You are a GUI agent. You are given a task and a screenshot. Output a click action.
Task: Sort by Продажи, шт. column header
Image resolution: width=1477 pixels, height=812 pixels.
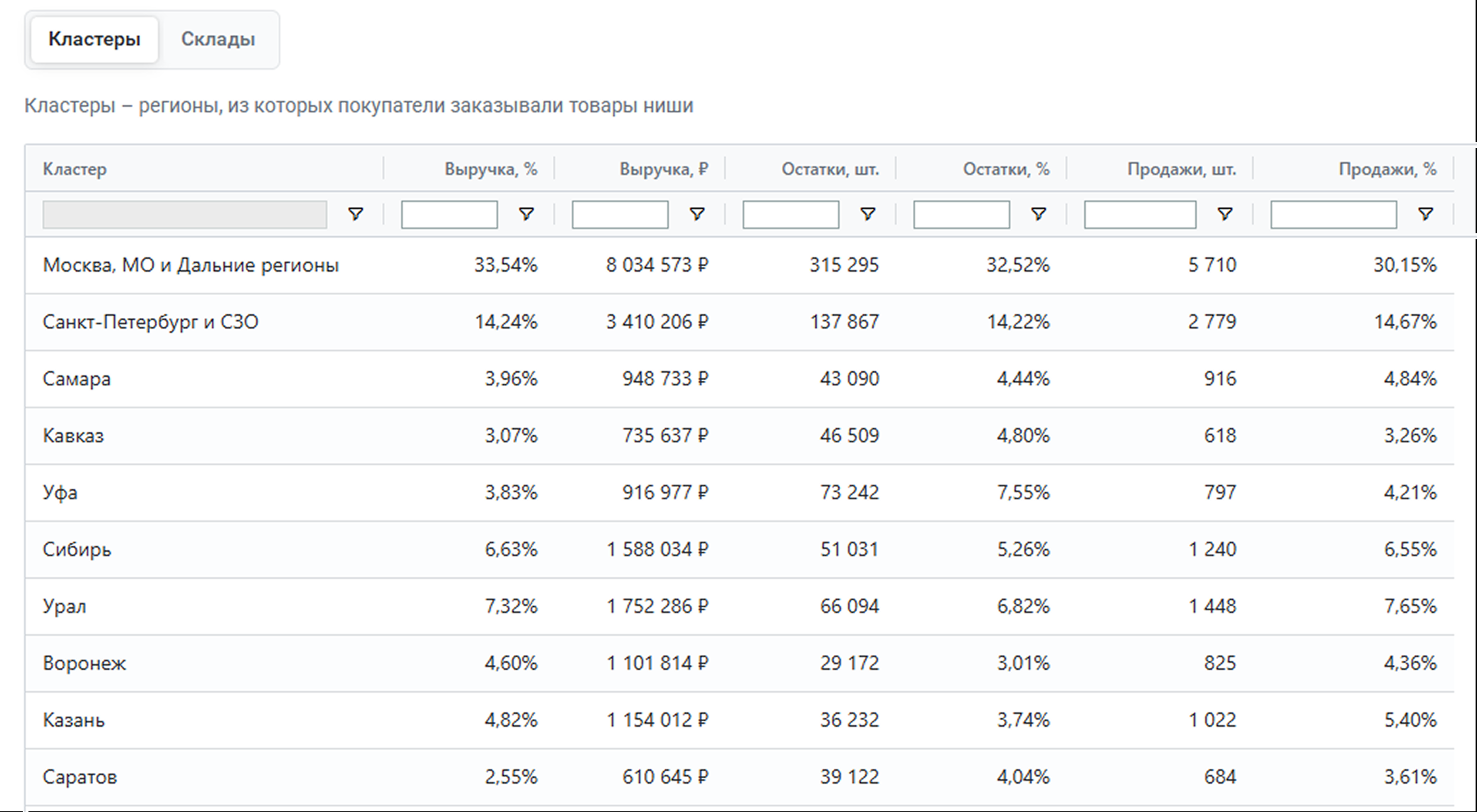click(1181, 169)
